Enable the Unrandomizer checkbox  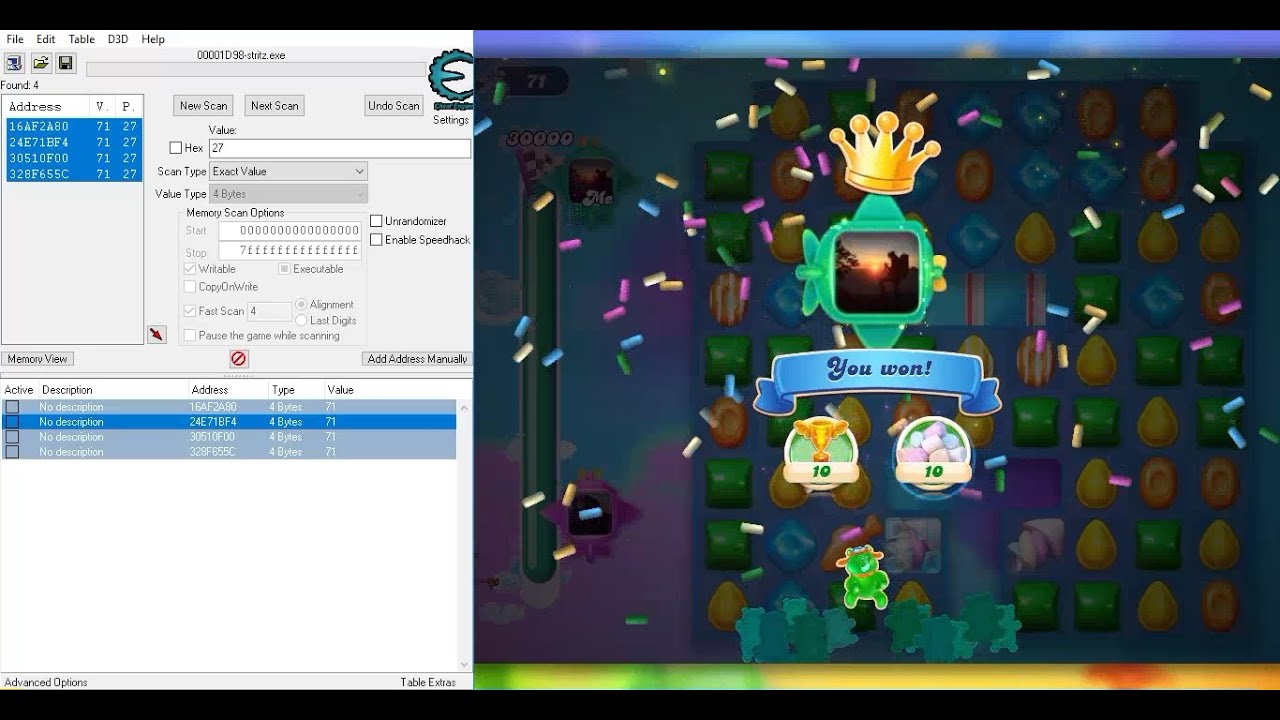coord(376,221)
